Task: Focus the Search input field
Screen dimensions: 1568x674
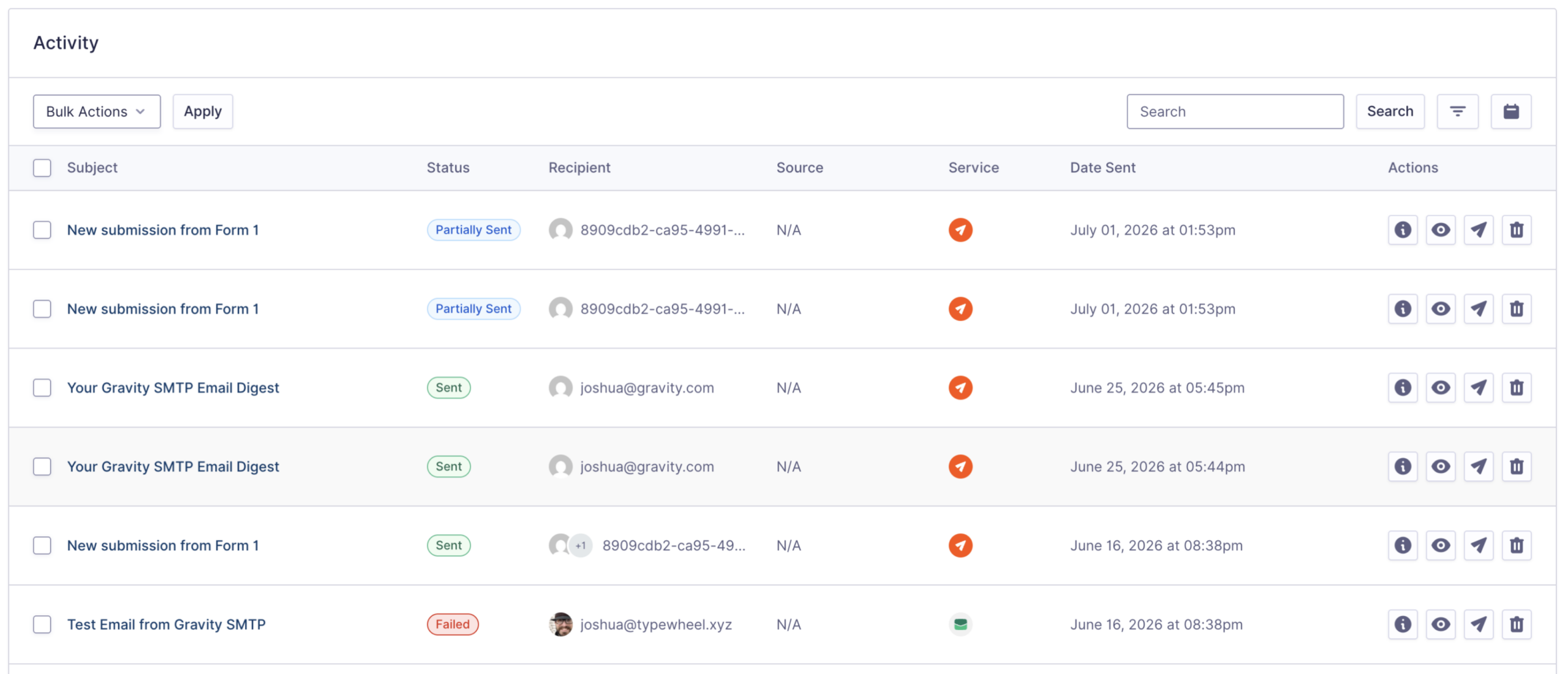Action: [x=1235, y=112]
